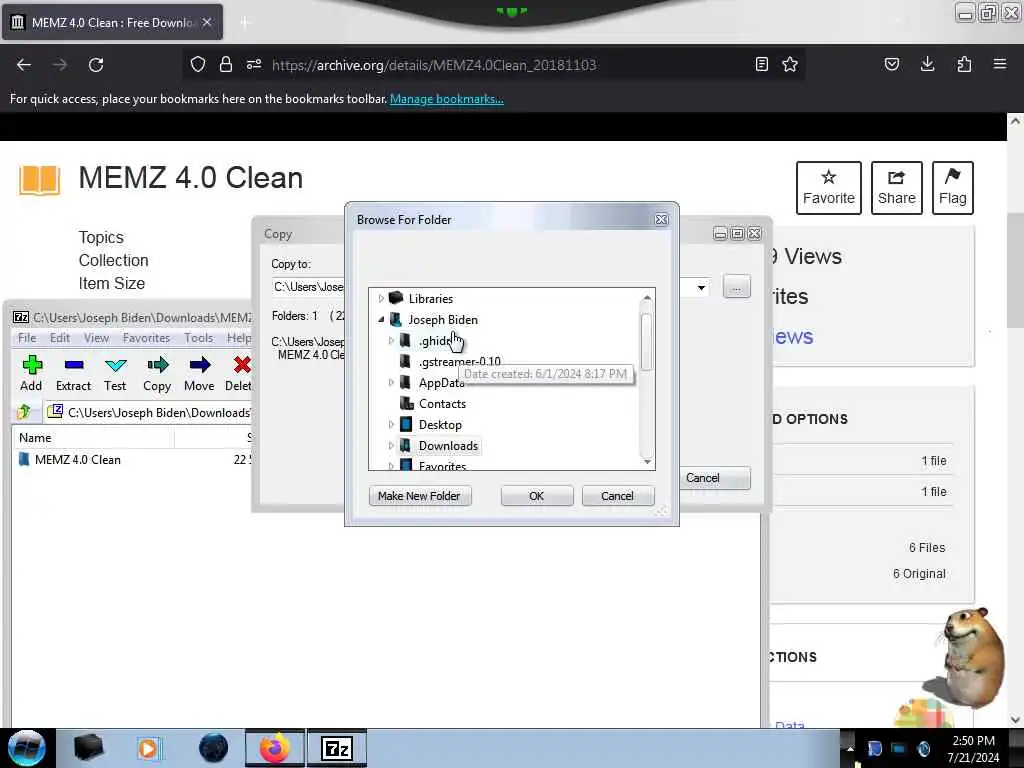Collapse the Joseph Biden tree node

381,319
